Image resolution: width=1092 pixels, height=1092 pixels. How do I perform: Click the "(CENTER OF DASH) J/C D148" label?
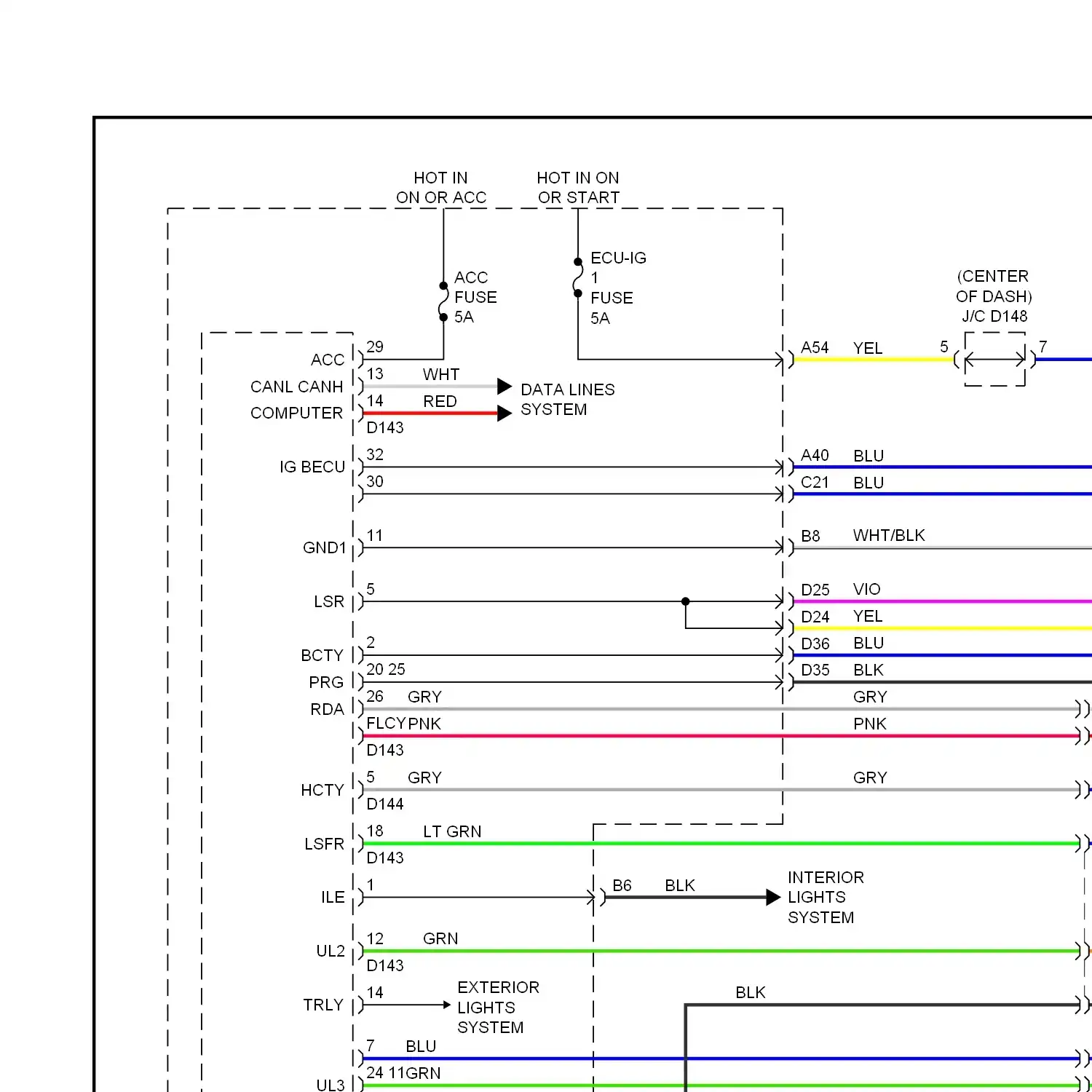tap(994, 296)
